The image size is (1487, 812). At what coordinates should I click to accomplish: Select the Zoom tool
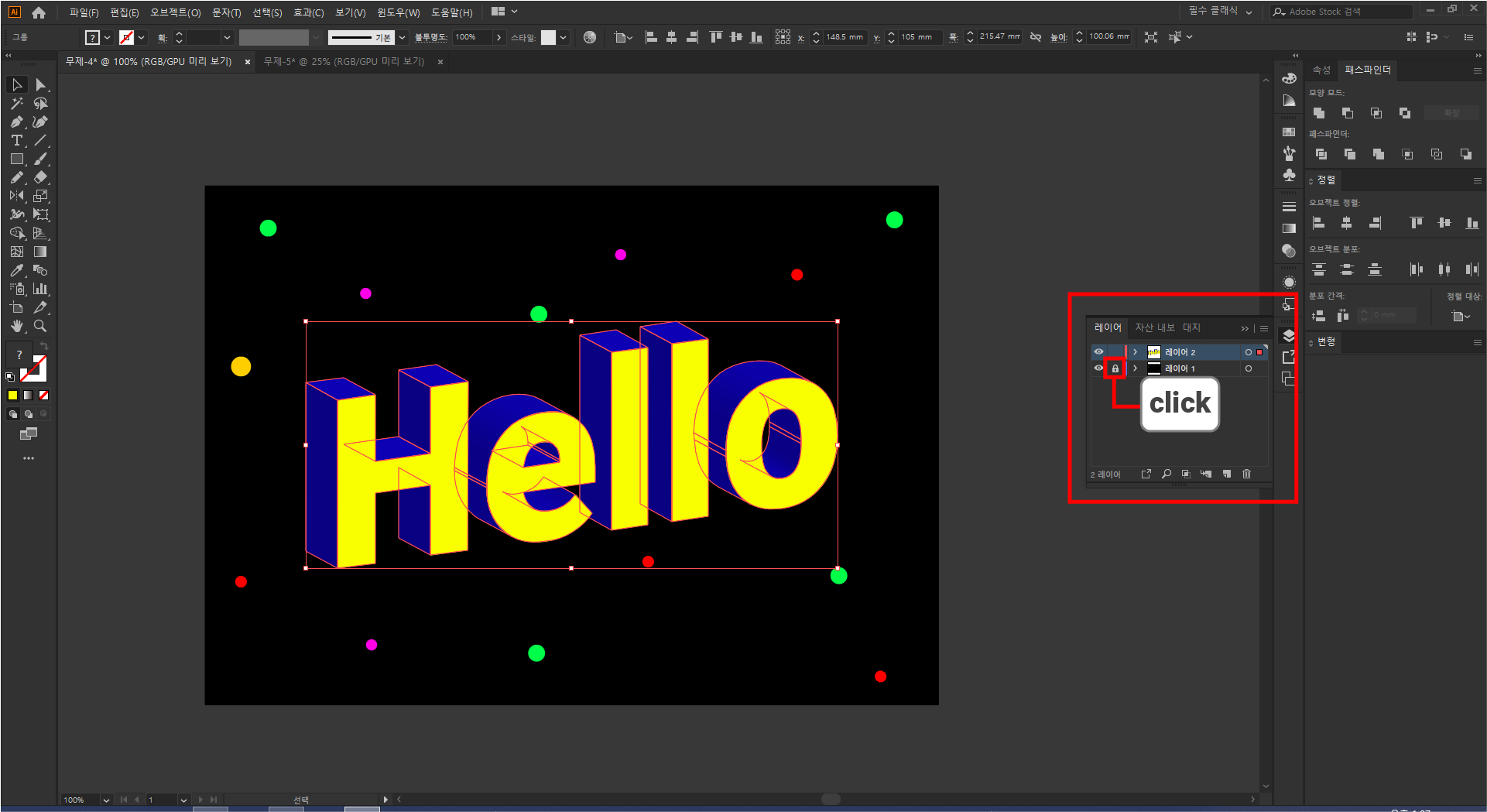(x=41, y=326)
